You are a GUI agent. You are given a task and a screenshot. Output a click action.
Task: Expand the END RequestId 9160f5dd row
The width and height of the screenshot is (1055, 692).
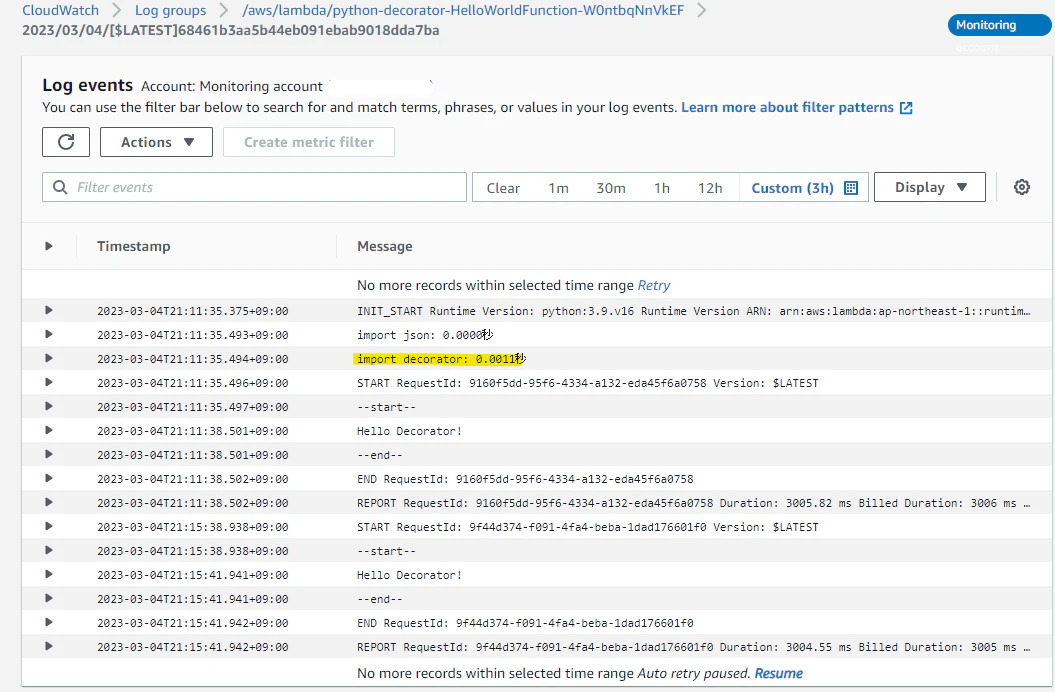coord(48,479)
